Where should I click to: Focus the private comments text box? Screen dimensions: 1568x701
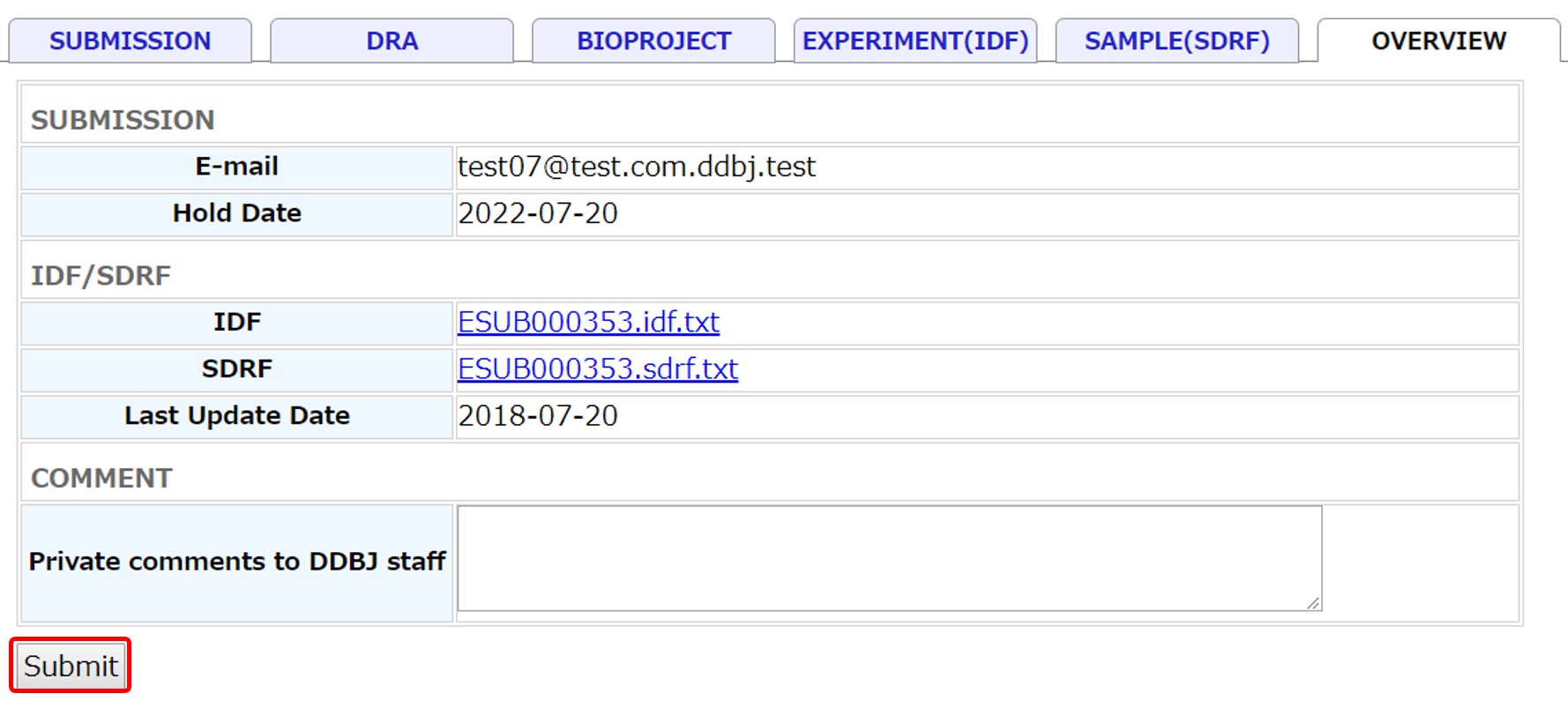click(x=888, y=558)
